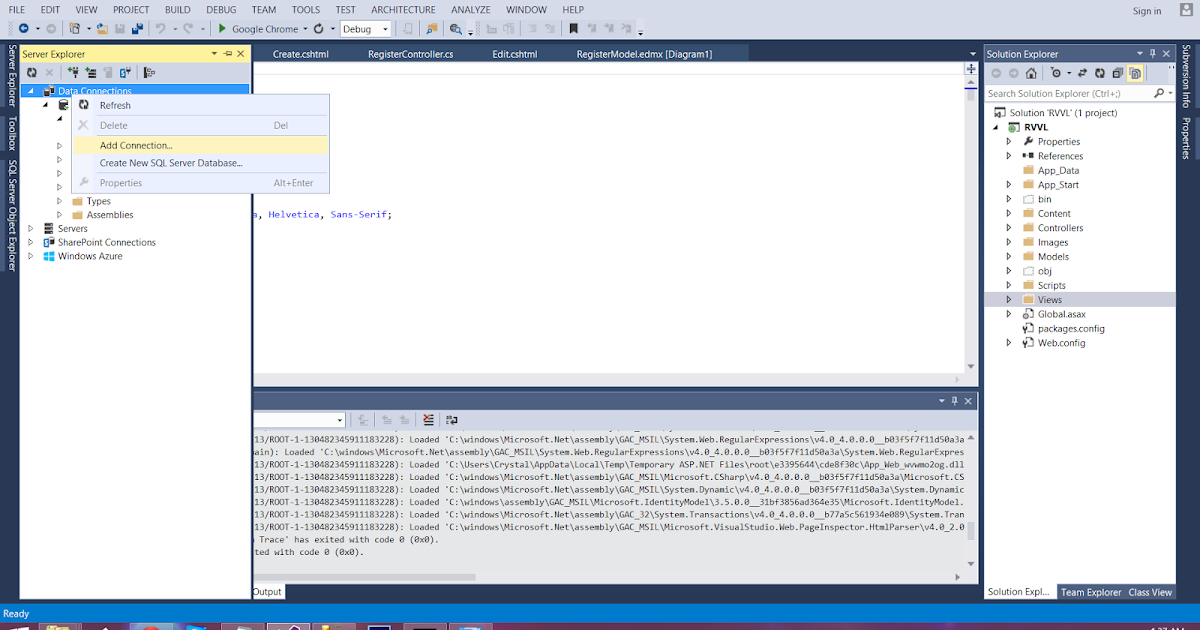The width and height of the screenshot is (1200, 630).
Task: Click the Refresh icon in Server Explorer toolbar
Action: pos(31,72)
